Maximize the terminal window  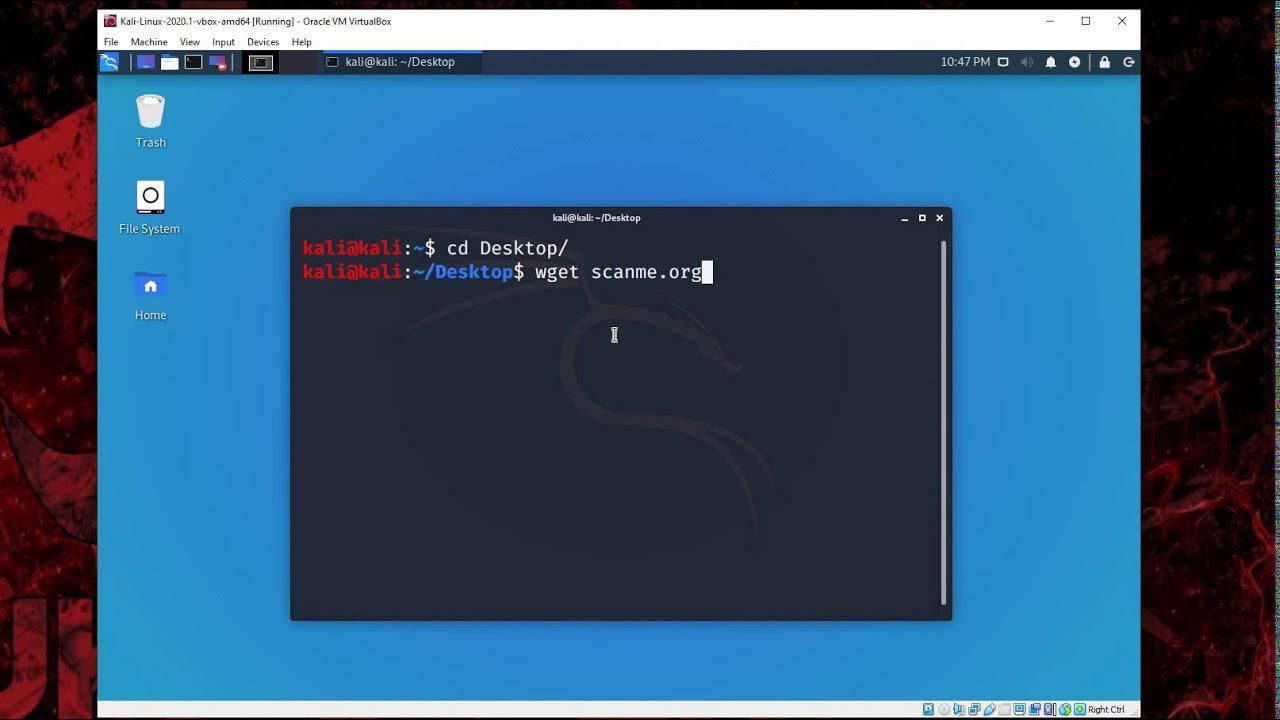pos(922,218)
